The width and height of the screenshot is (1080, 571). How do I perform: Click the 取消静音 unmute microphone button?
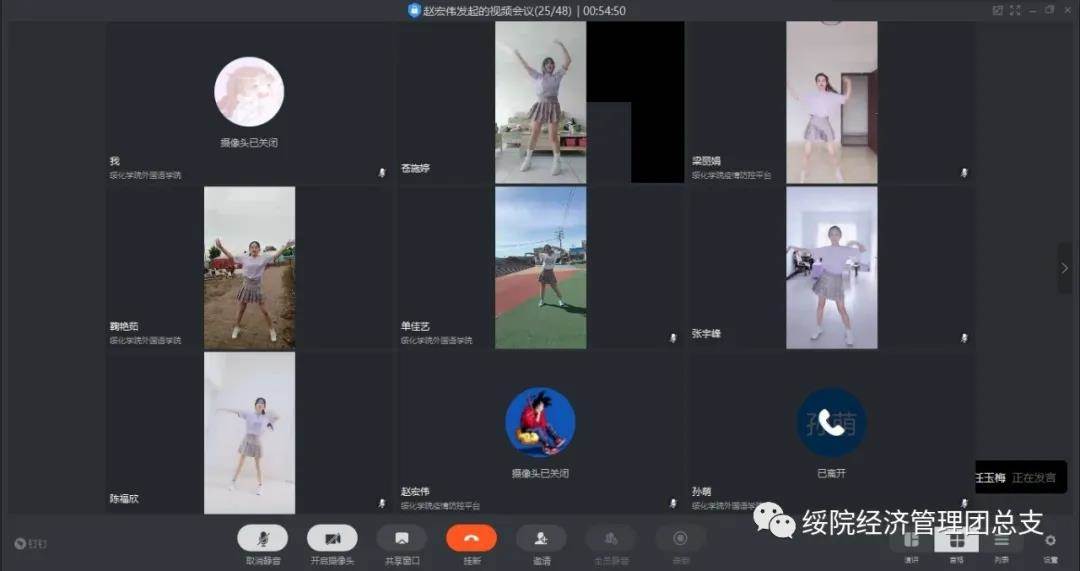pyautogui.click(x=262, y=538)
